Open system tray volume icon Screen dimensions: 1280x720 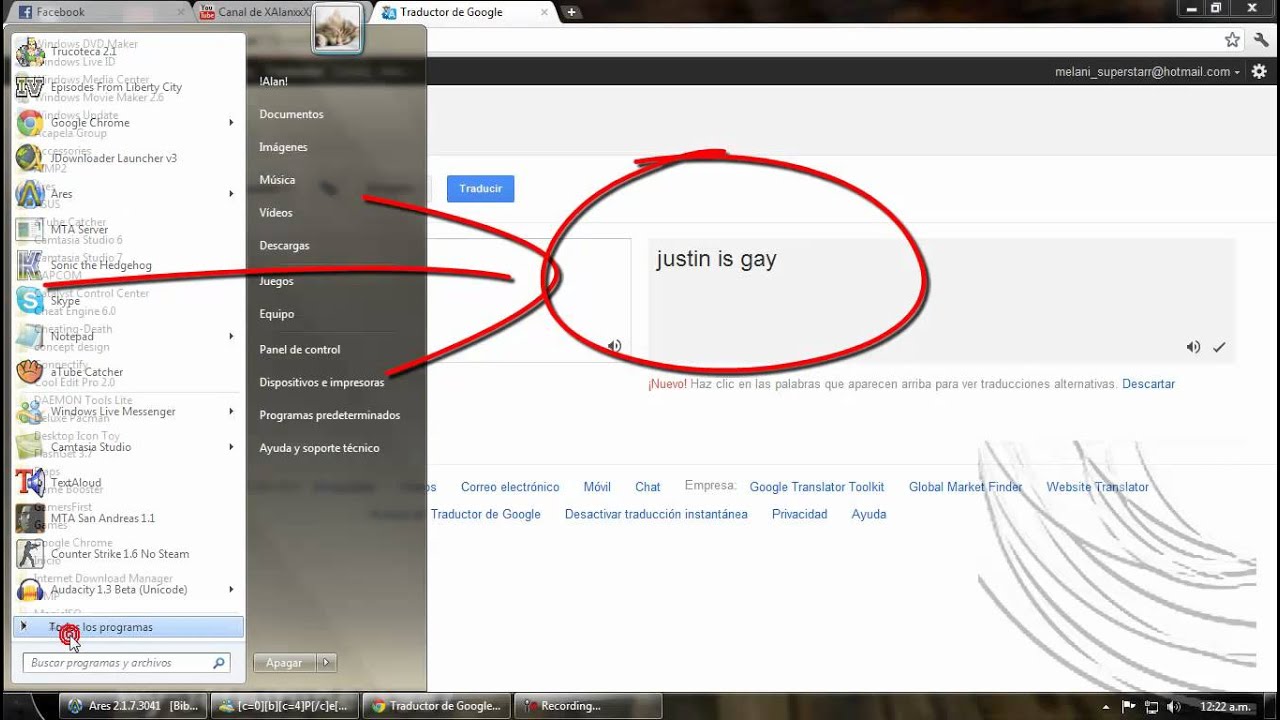[1173, 706]
